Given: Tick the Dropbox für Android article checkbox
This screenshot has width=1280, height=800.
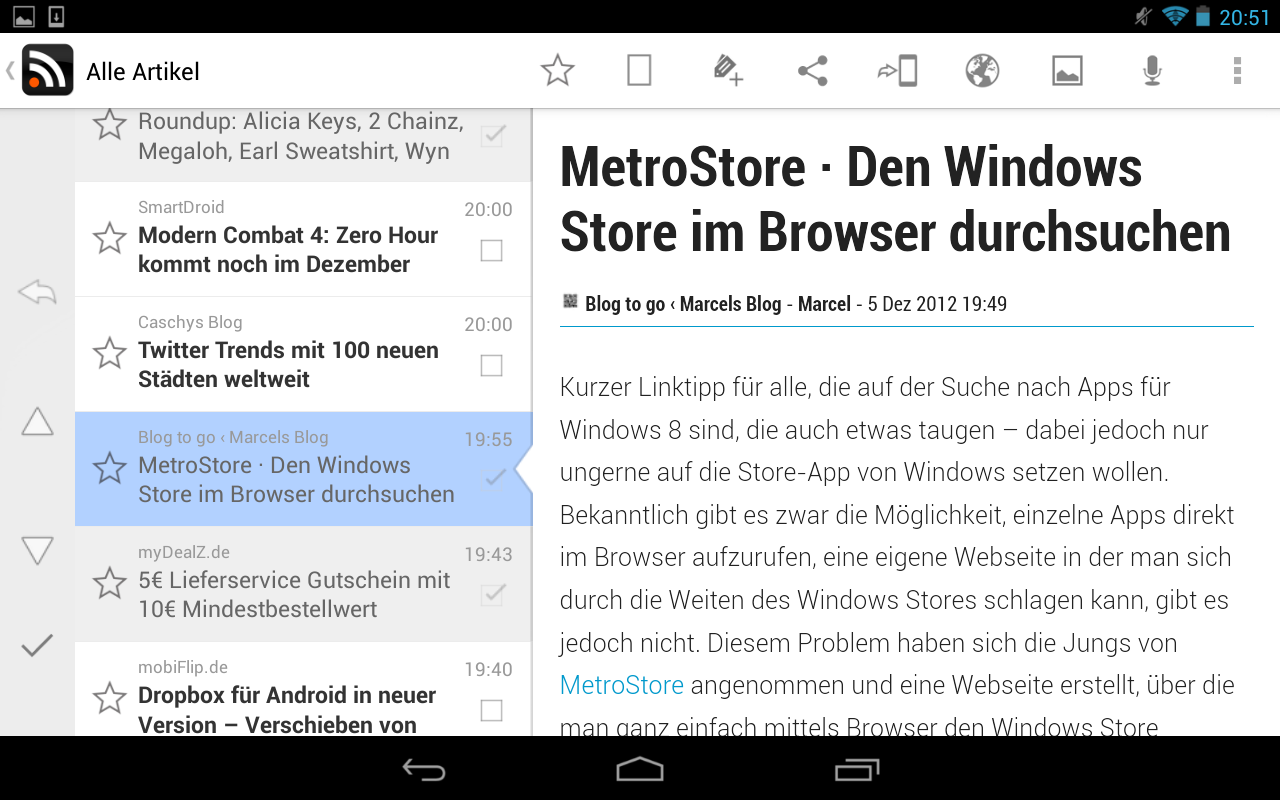Looking at the screenshot, I should coord(491,710).
